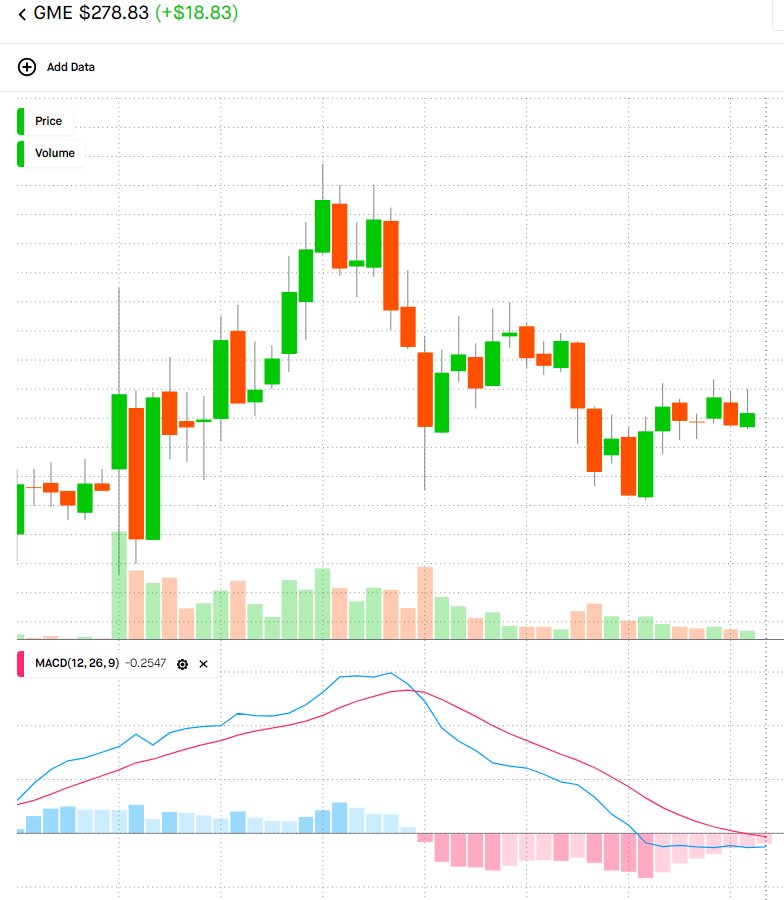The width and height of the screenshot is (784, 900).
Task: Click the green +$18.83 change text
Action: pyautogui.click(x=196, y=13)
